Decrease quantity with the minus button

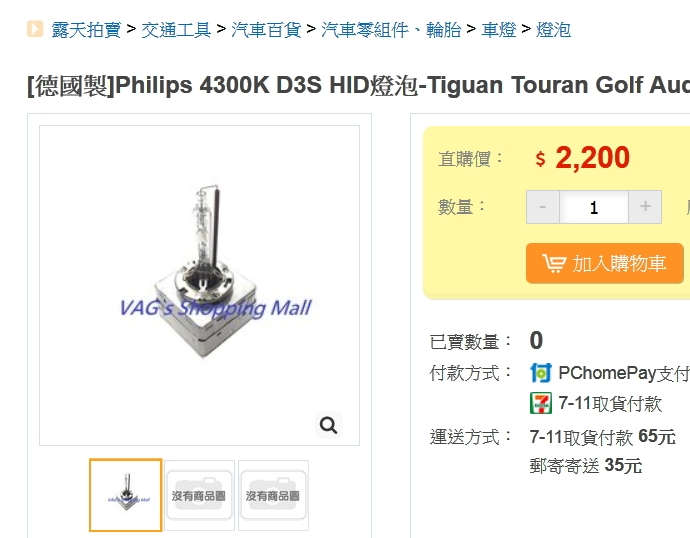coord(543,207)
